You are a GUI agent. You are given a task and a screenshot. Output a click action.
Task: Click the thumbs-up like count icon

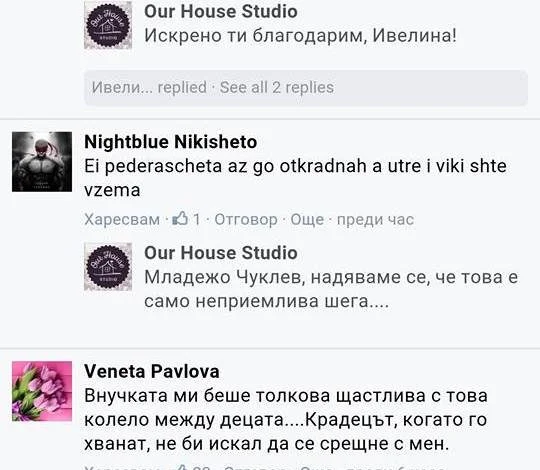click(x=180, y=219)
